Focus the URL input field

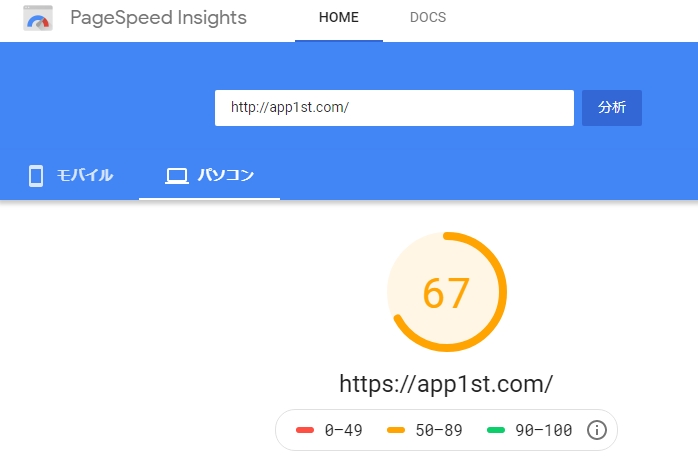(394, 108)
